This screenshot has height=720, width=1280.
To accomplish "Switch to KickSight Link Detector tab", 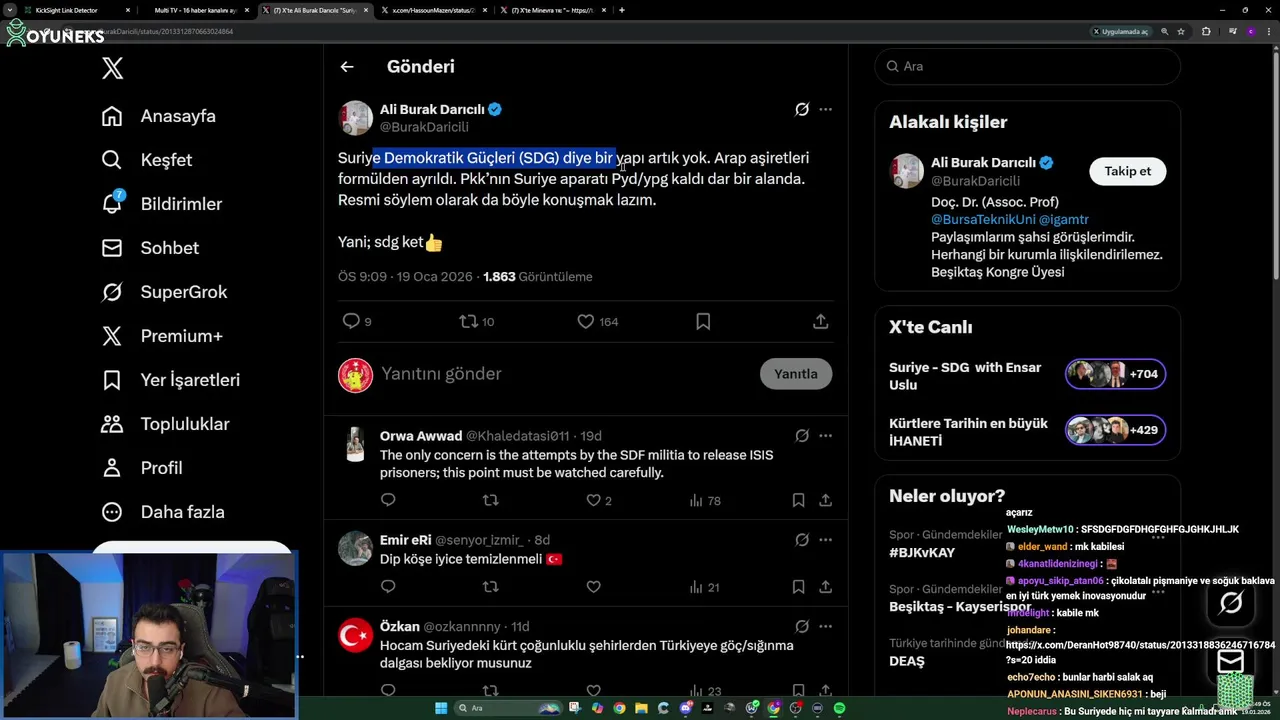I will 75,10.
